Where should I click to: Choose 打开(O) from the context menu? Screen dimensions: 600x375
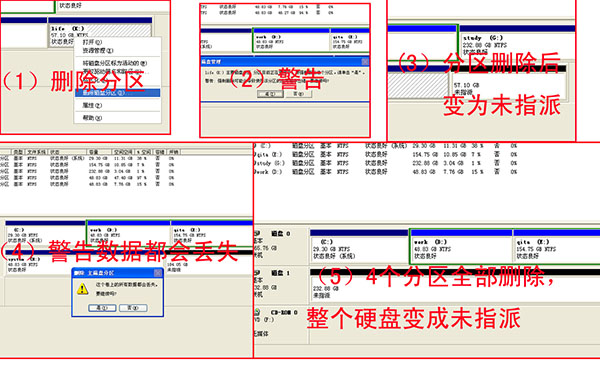93,42
